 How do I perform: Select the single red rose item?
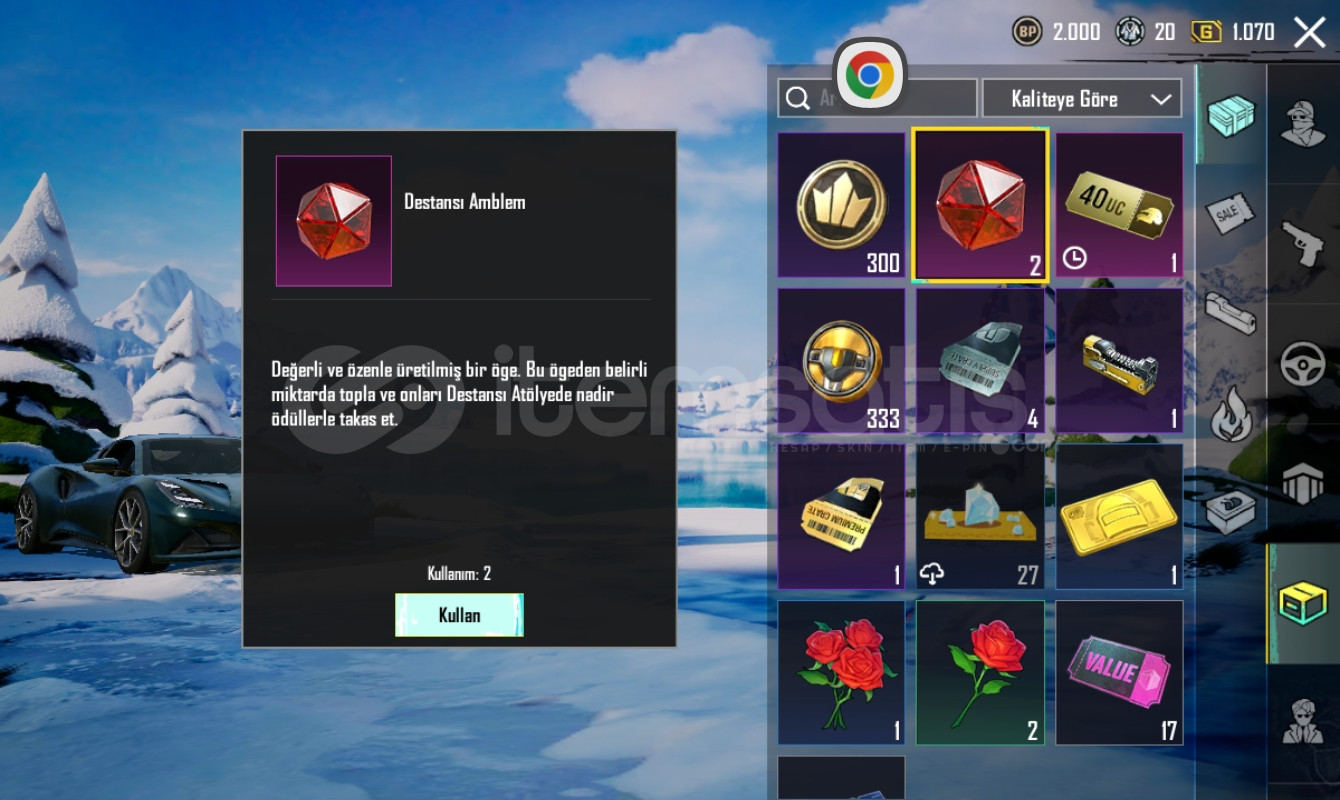(x=980, y=672)
